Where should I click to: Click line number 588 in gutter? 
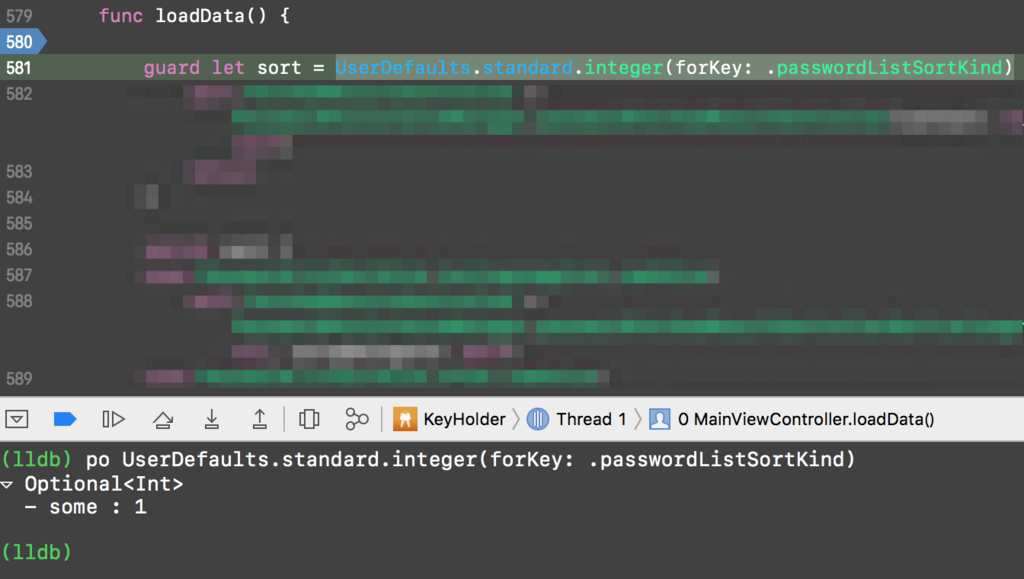(19, 301)
